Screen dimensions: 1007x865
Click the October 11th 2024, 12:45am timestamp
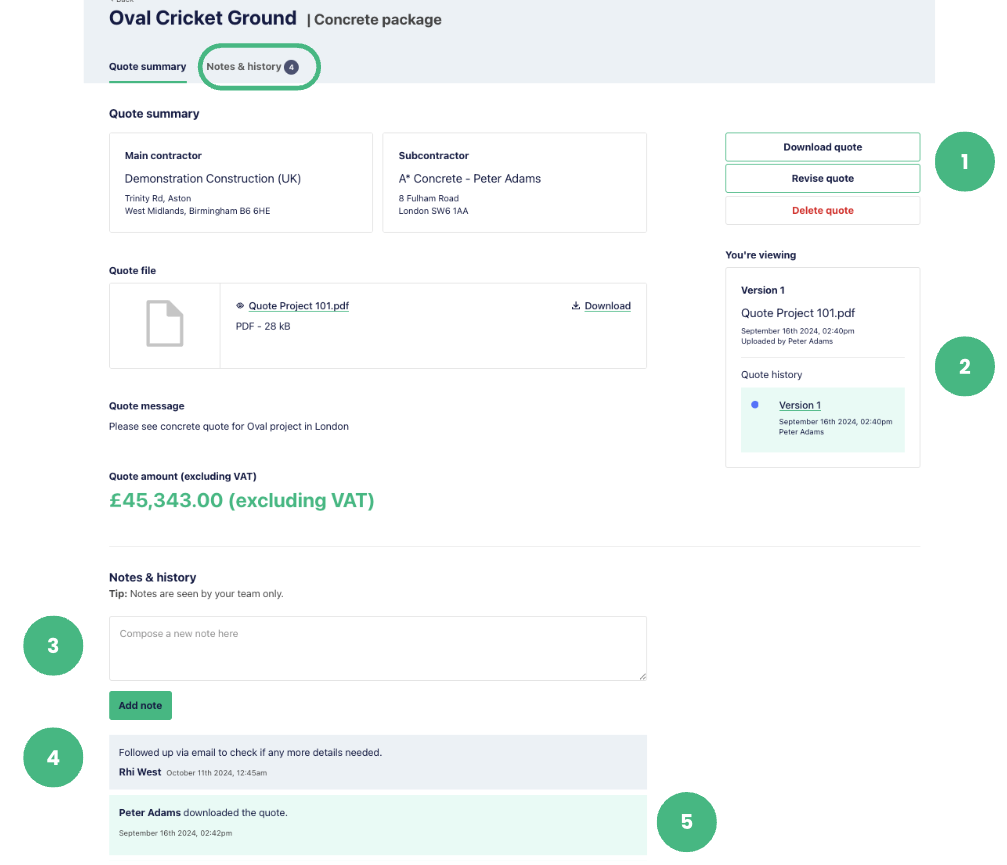click(216, 773)
